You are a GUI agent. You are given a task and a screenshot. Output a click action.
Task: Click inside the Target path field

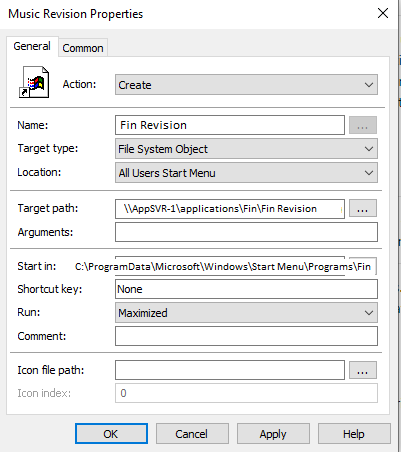click(x=230, y=209)
